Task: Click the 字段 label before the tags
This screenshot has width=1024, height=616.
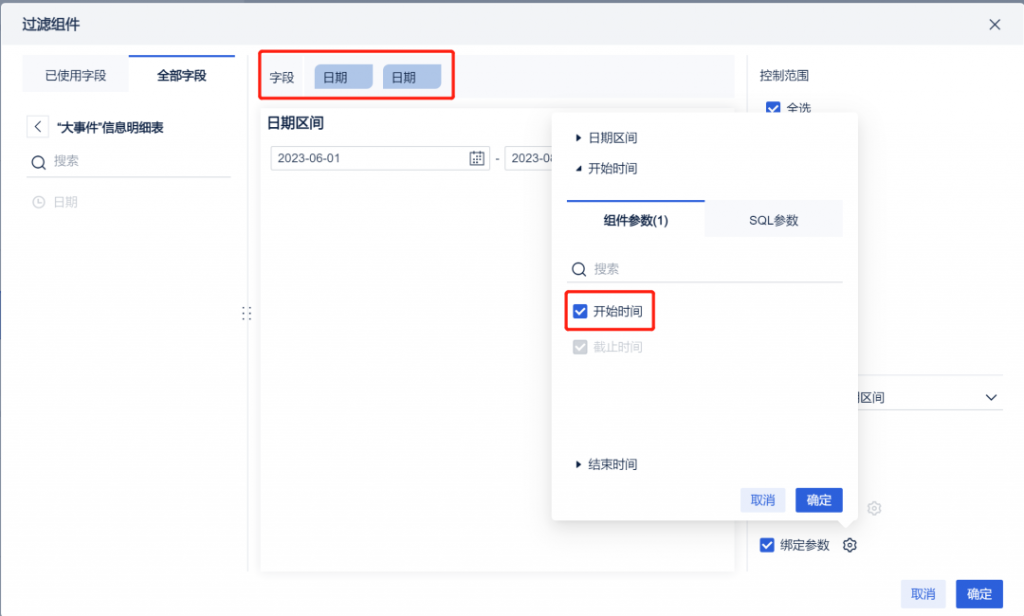Action: pyautogui.click(x=282, y=78)
